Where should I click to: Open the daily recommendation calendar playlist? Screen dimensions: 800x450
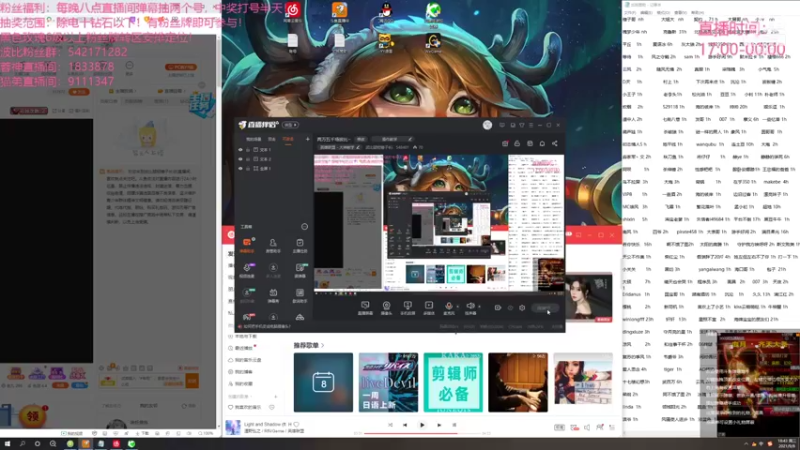(323, 382)
